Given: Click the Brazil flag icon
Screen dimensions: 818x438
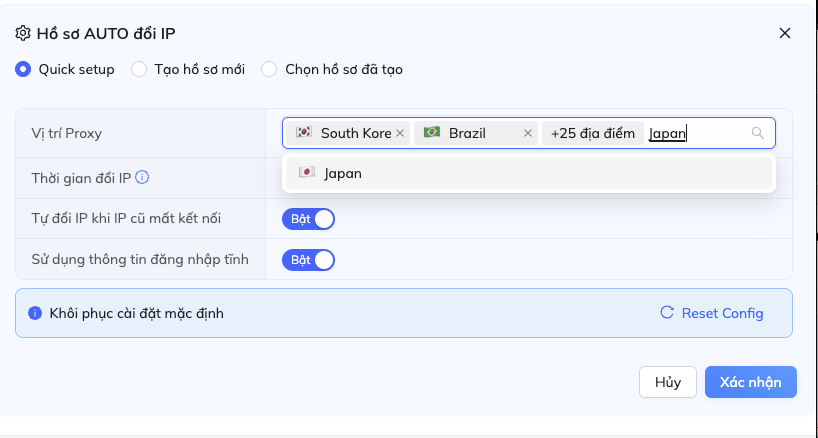Looking at the screenshot, I should click(432, 133).
